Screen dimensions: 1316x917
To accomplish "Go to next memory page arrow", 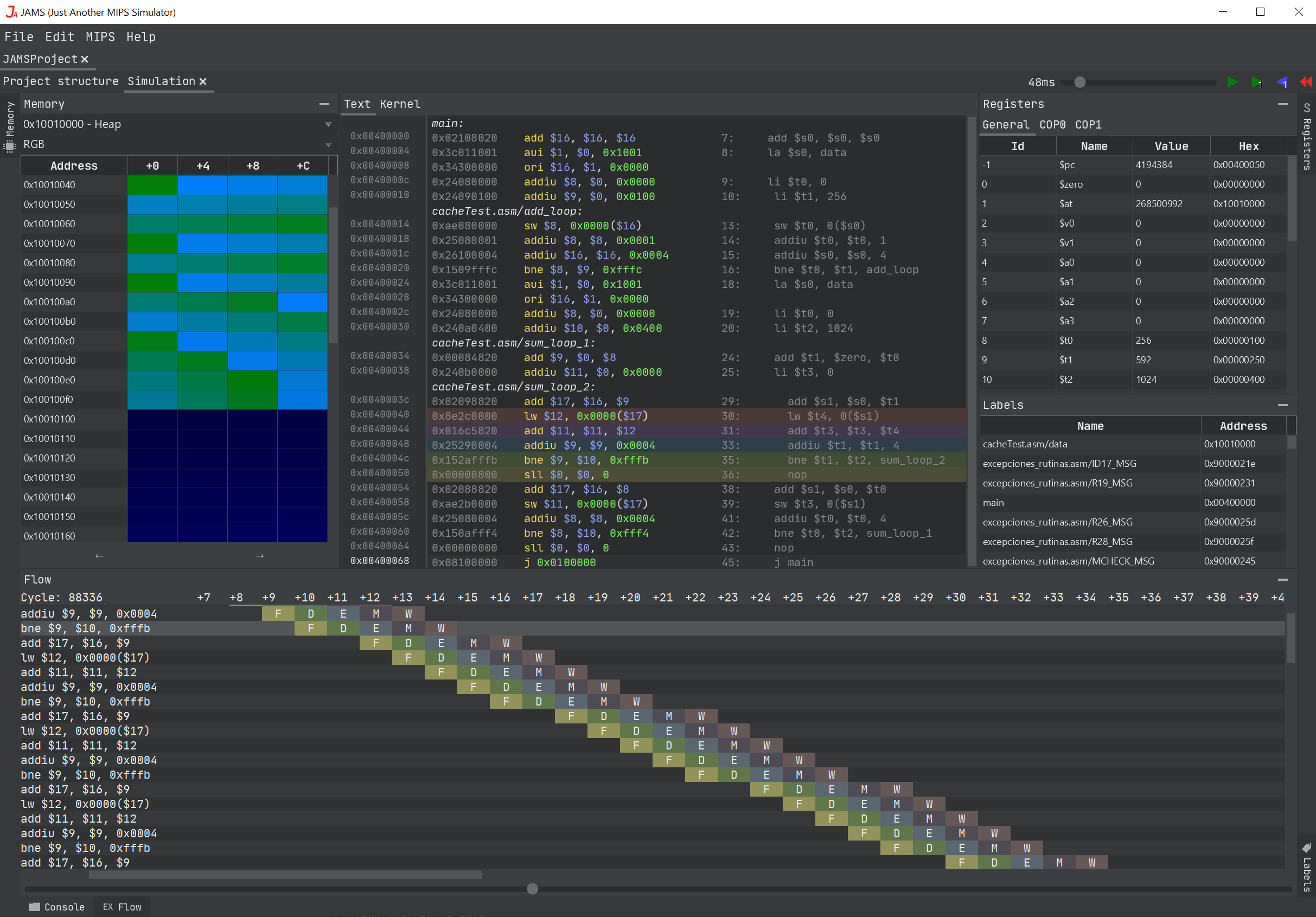I will coord(259,556).
